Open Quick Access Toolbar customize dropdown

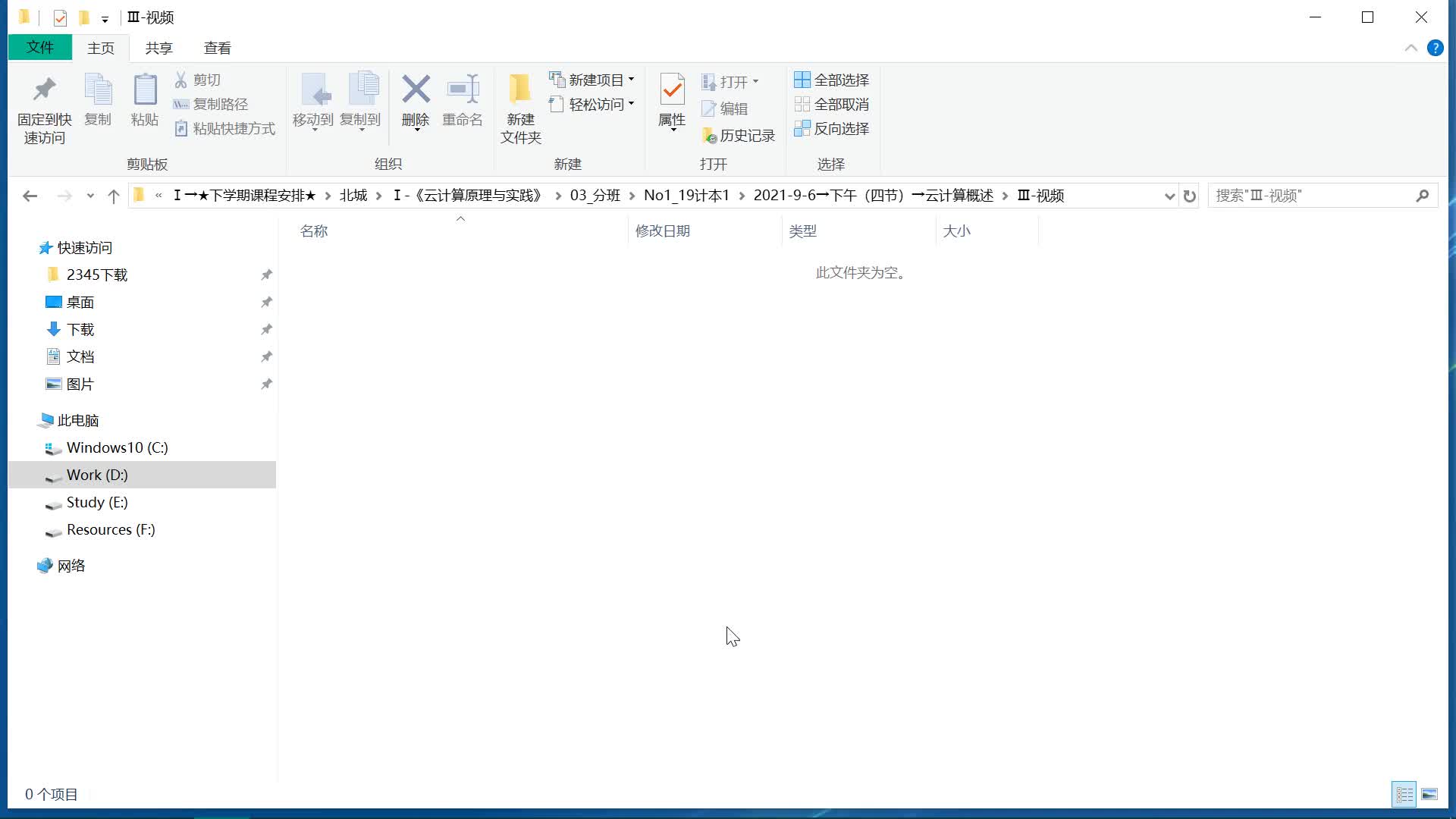[105, 18]
